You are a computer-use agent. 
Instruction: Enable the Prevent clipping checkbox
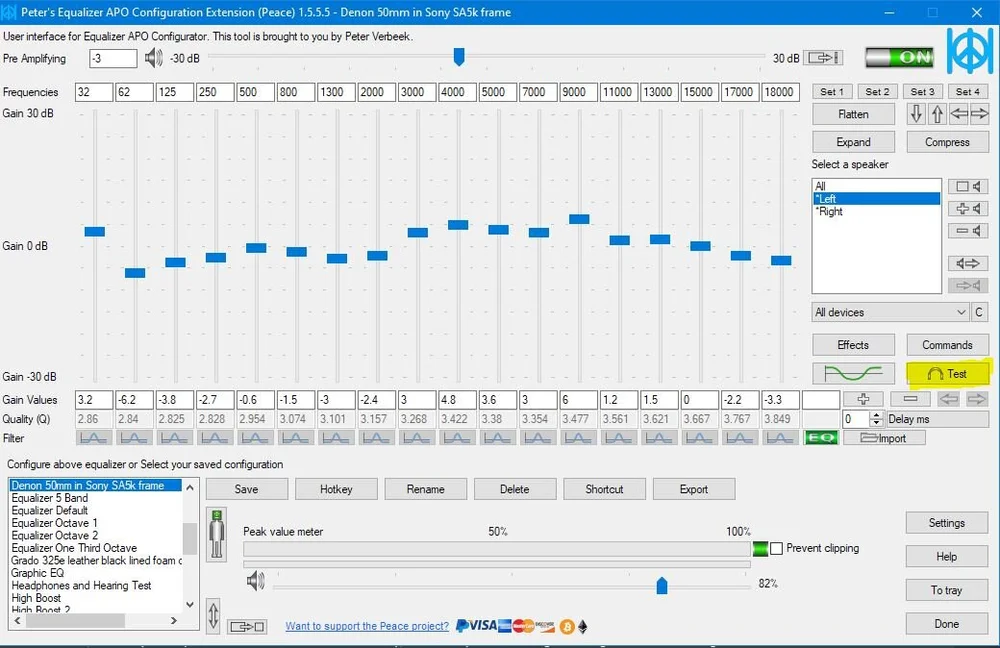(776, 549)
